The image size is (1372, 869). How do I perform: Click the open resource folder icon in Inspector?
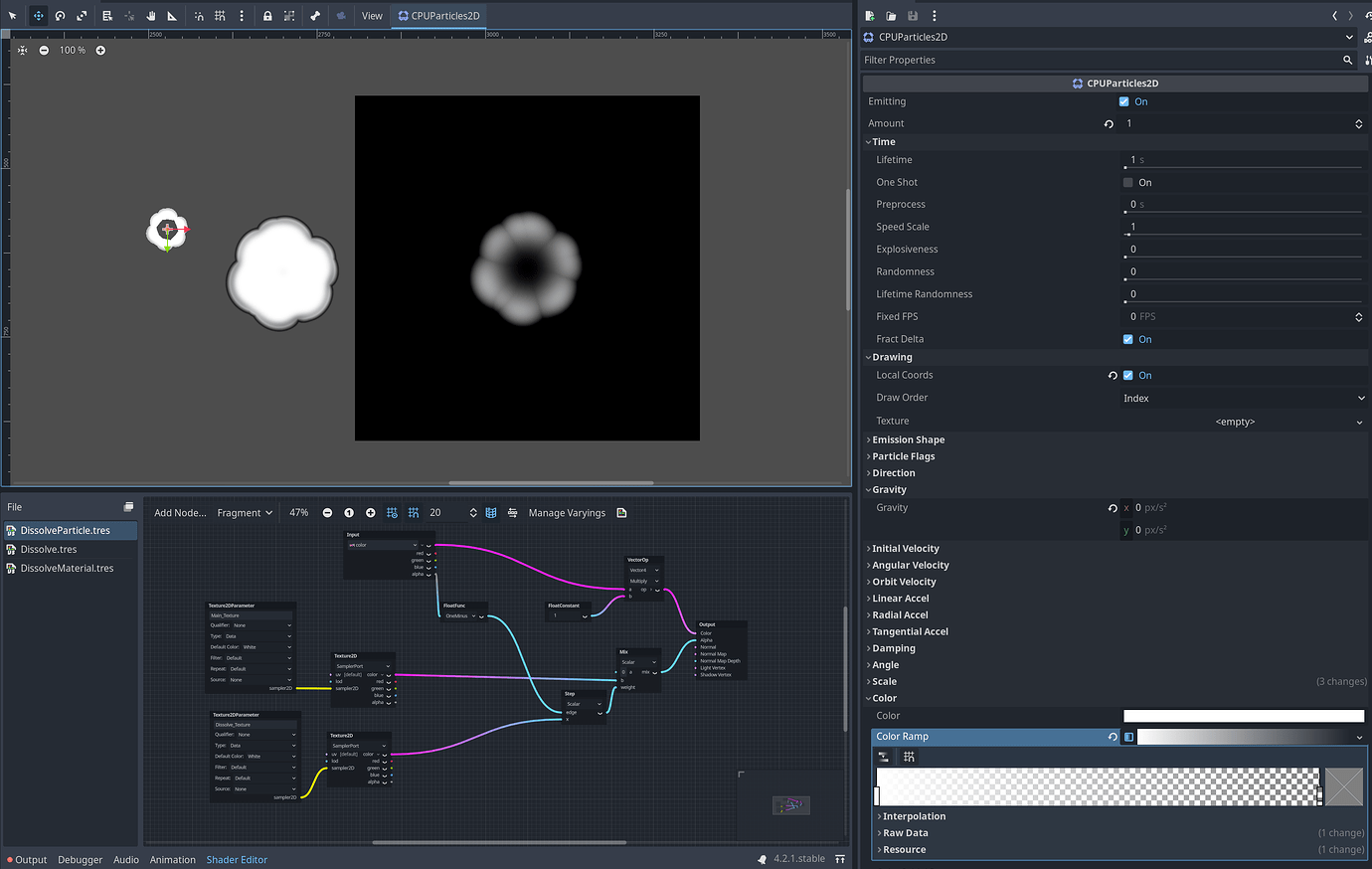point(891,16)
